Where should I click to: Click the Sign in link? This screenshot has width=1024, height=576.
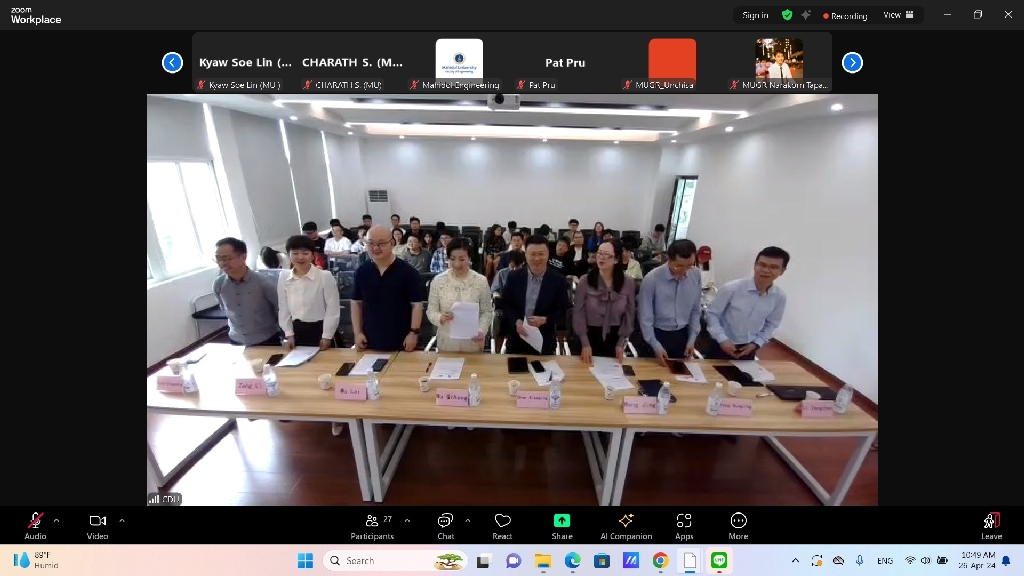(x=755, y=15)
